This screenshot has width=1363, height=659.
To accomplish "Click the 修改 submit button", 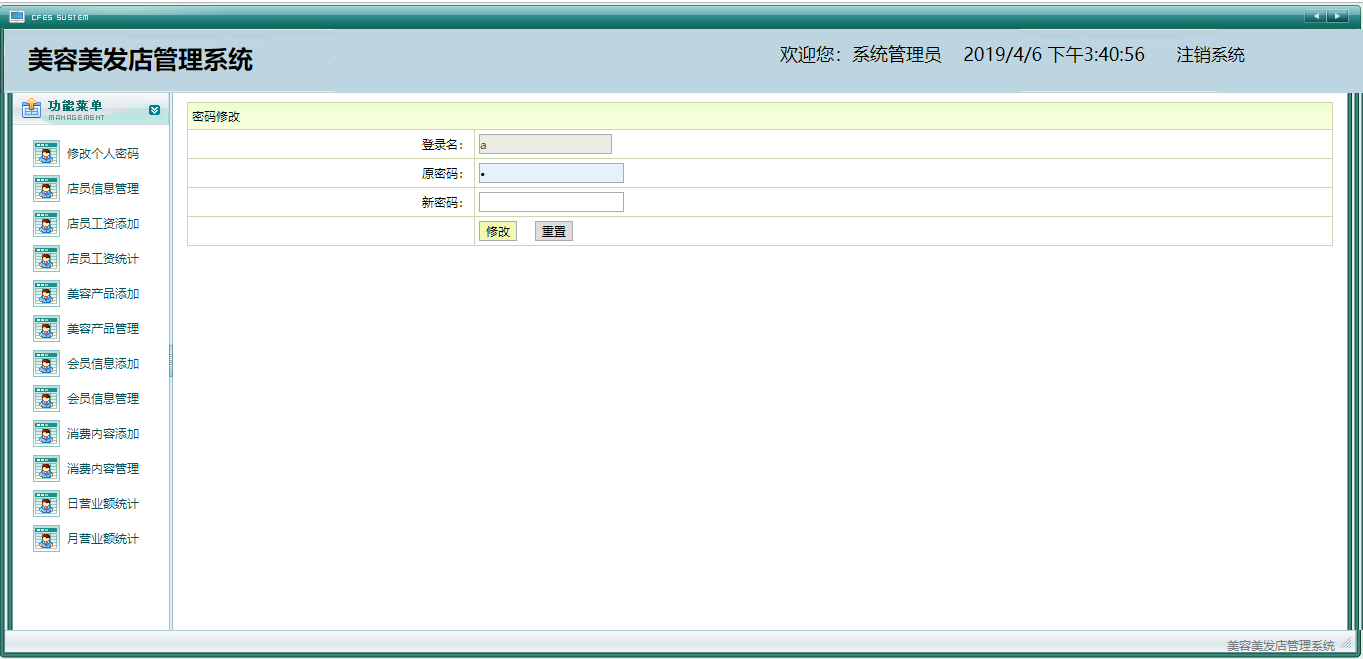I will (498, 232).
